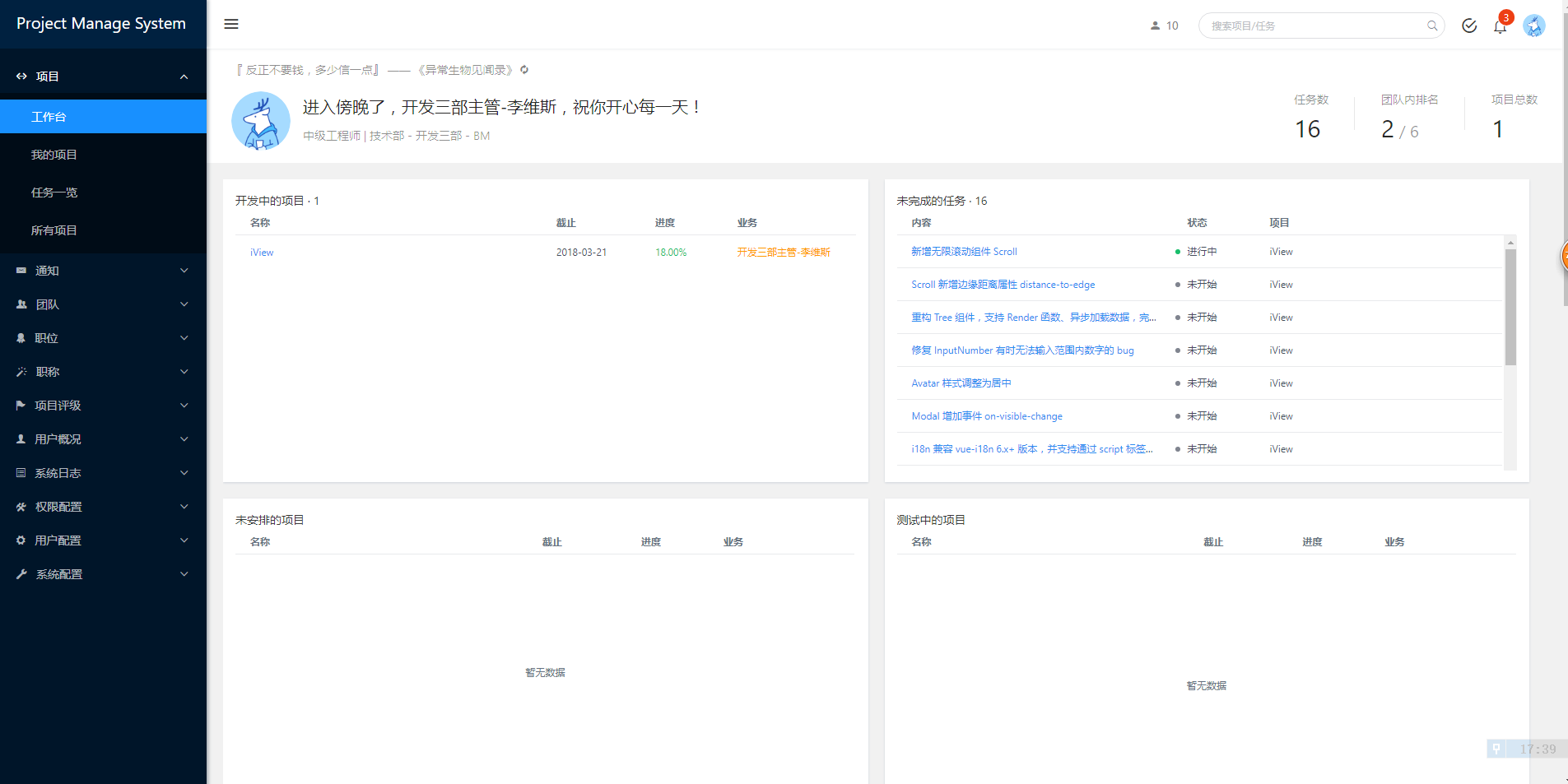Click the 用户配置 gear icon
This screenshot has width=1568, height=784.
(21, 540)
